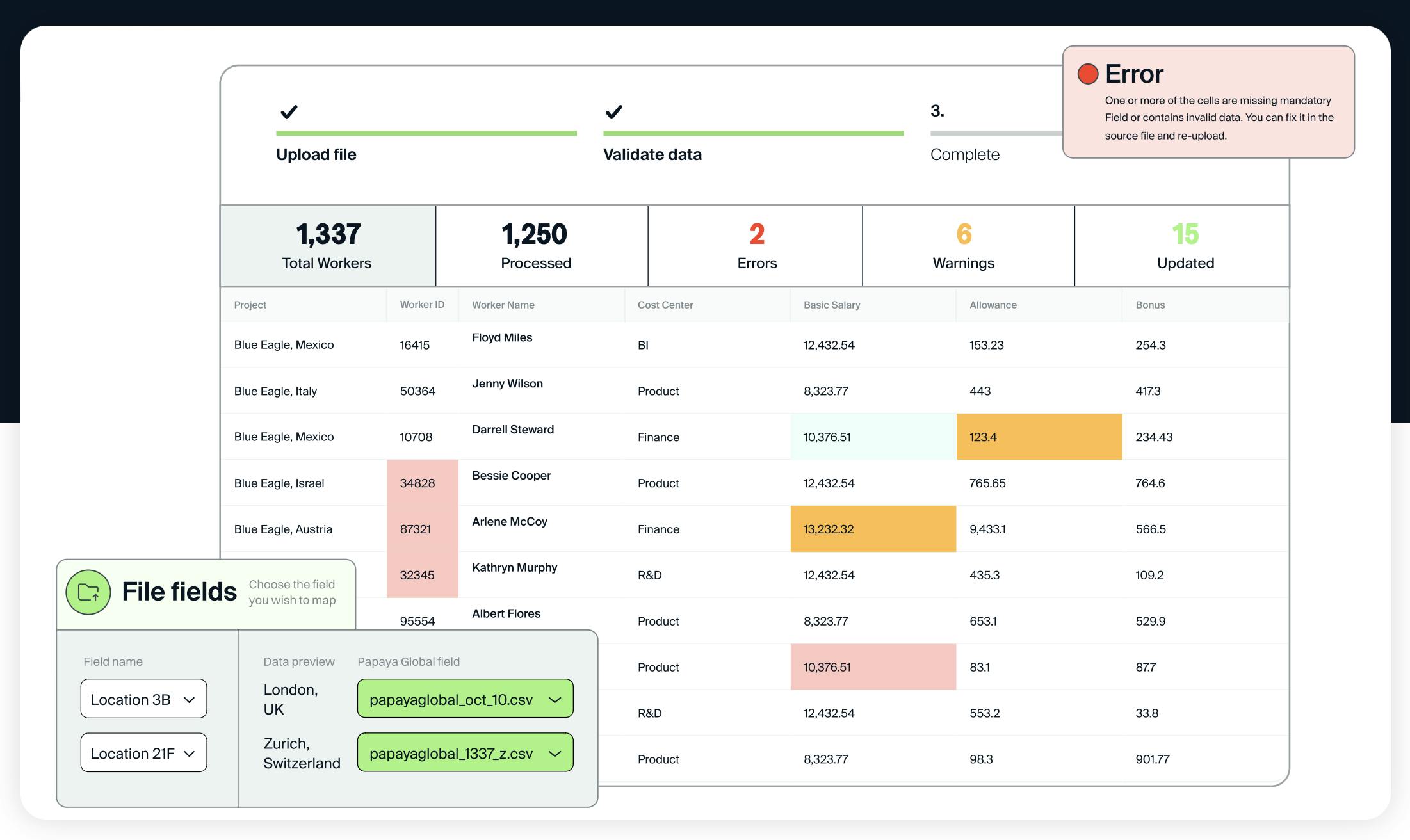1410x840 pixels.
Task: Open the Location 3B field dropdown
Action: coord(143,699)
